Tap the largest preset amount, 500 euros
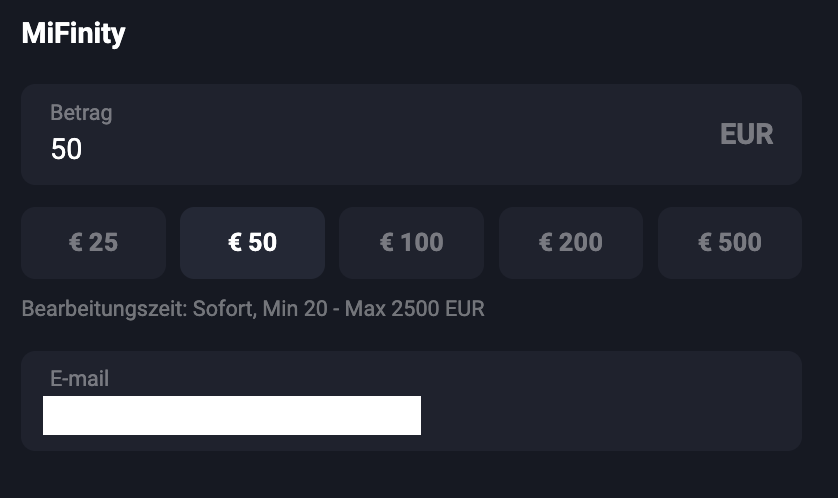 tap(729, 242)
